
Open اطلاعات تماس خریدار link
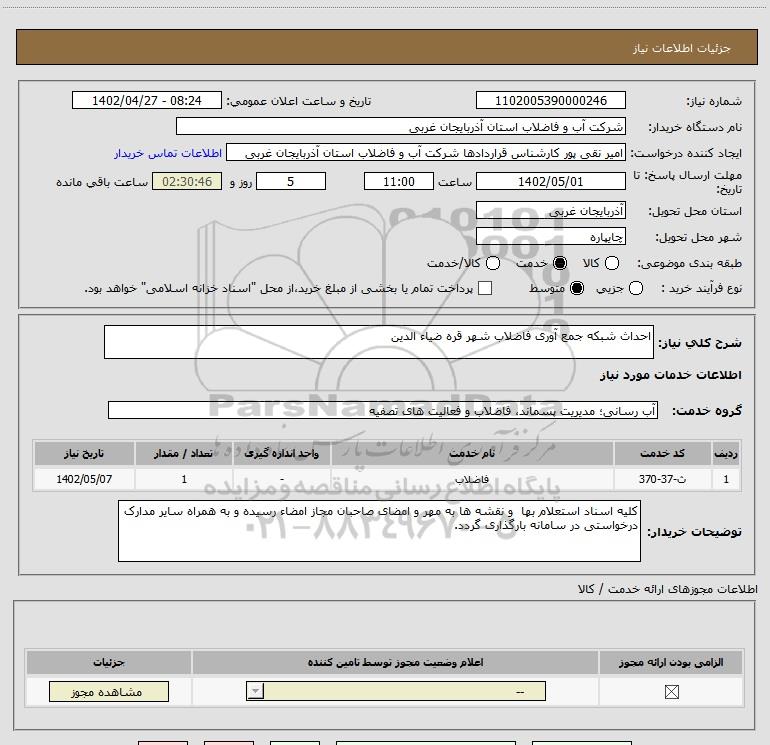[x=168, y=153]
